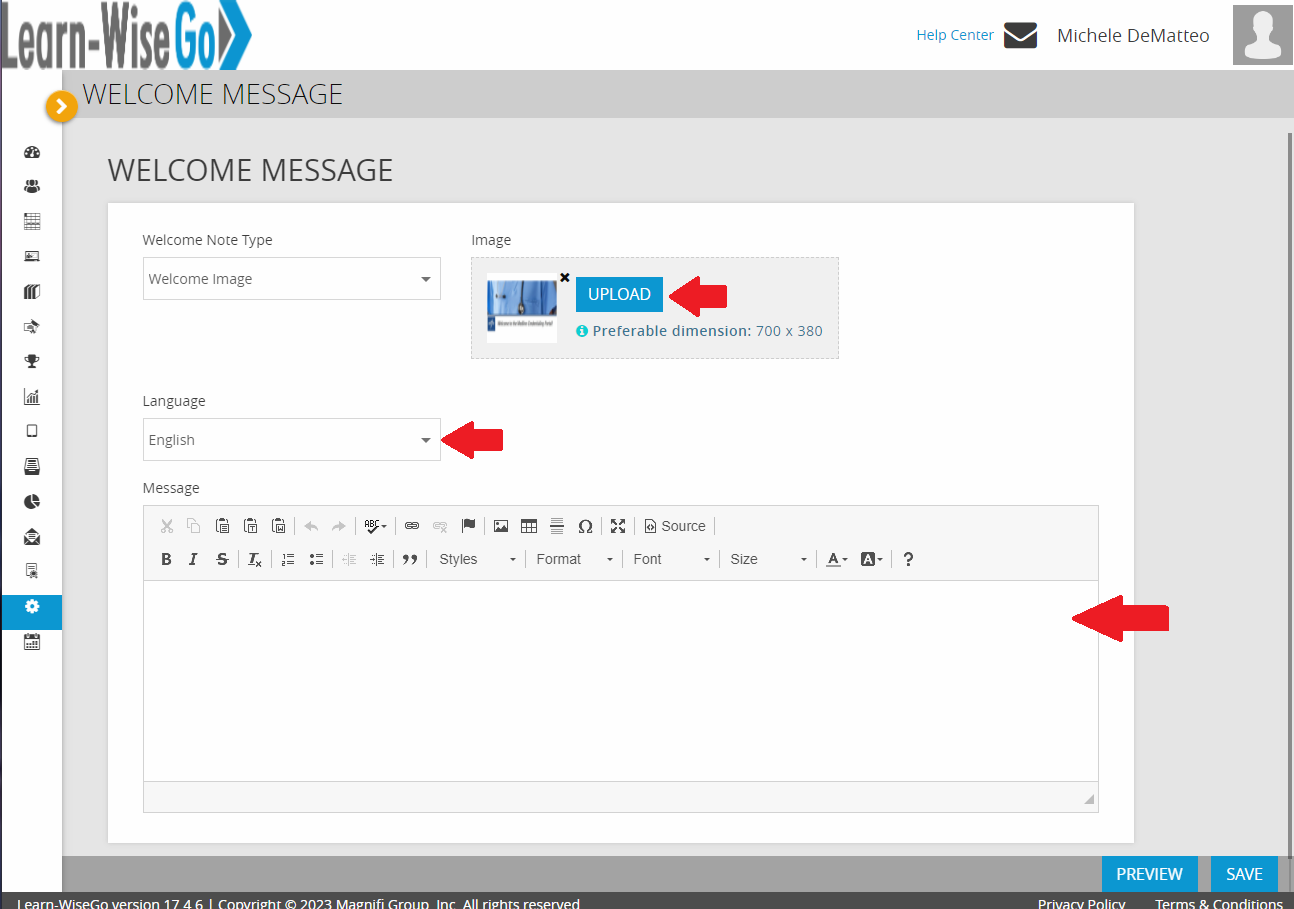Enable the numbered list in the editor
Image resolution: width=1294 pixels, height=909 pixels.
[x=288, y=558]
